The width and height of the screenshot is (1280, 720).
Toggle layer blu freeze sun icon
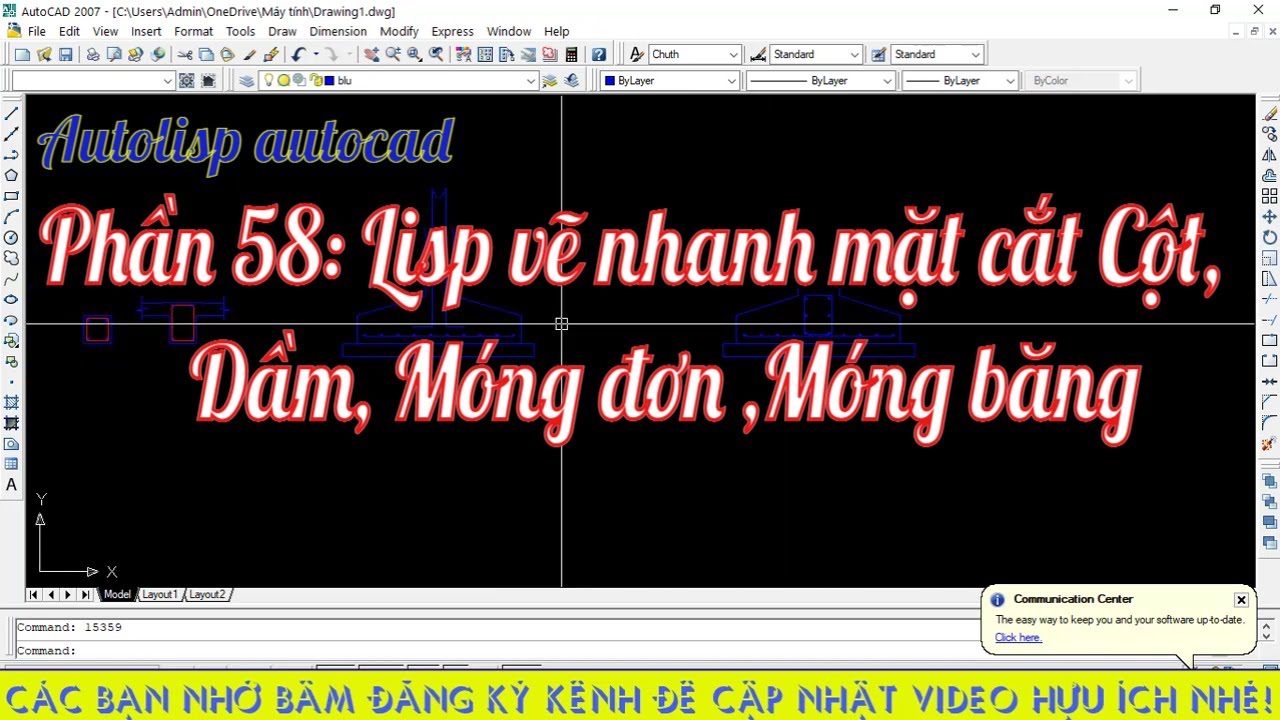tap(284, 81)
